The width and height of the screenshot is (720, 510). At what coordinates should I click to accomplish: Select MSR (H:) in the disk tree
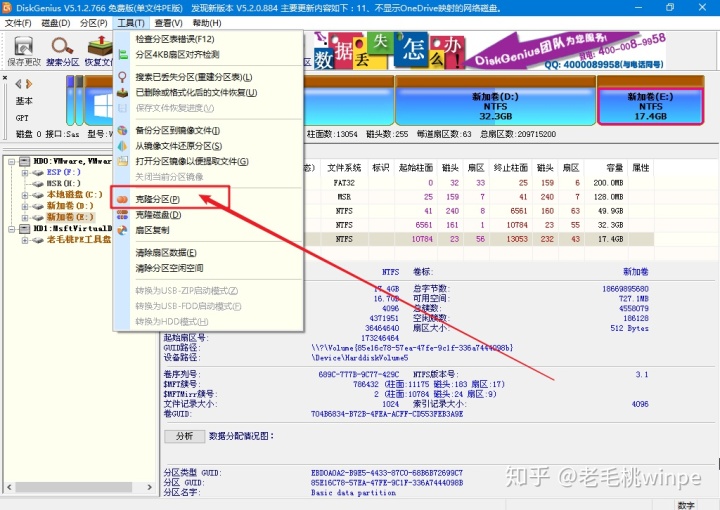coord(63,184)
